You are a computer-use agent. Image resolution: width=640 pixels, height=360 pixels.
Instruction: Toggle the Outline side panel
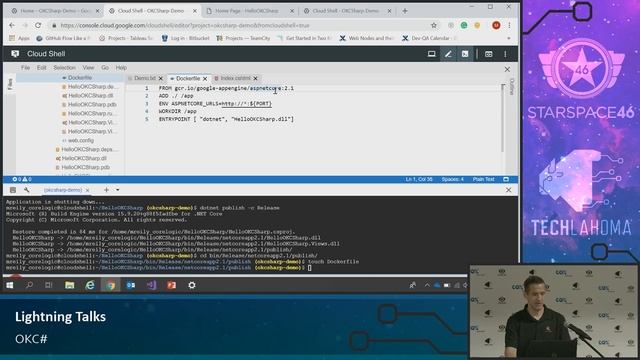(x=512, y=87)
